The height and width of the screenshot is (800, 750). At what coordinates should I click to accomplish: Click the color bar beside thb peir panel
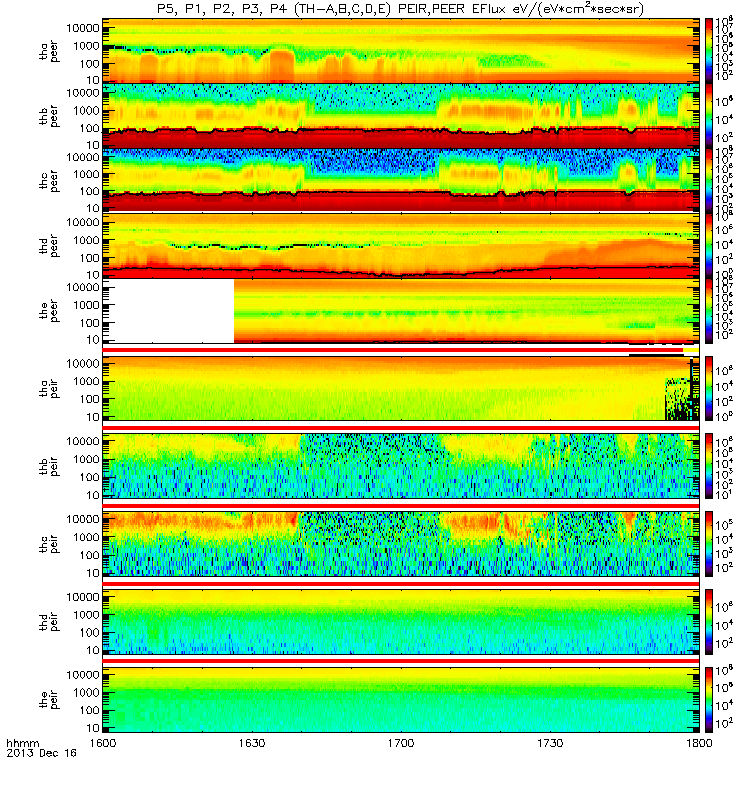coord(709,466)
